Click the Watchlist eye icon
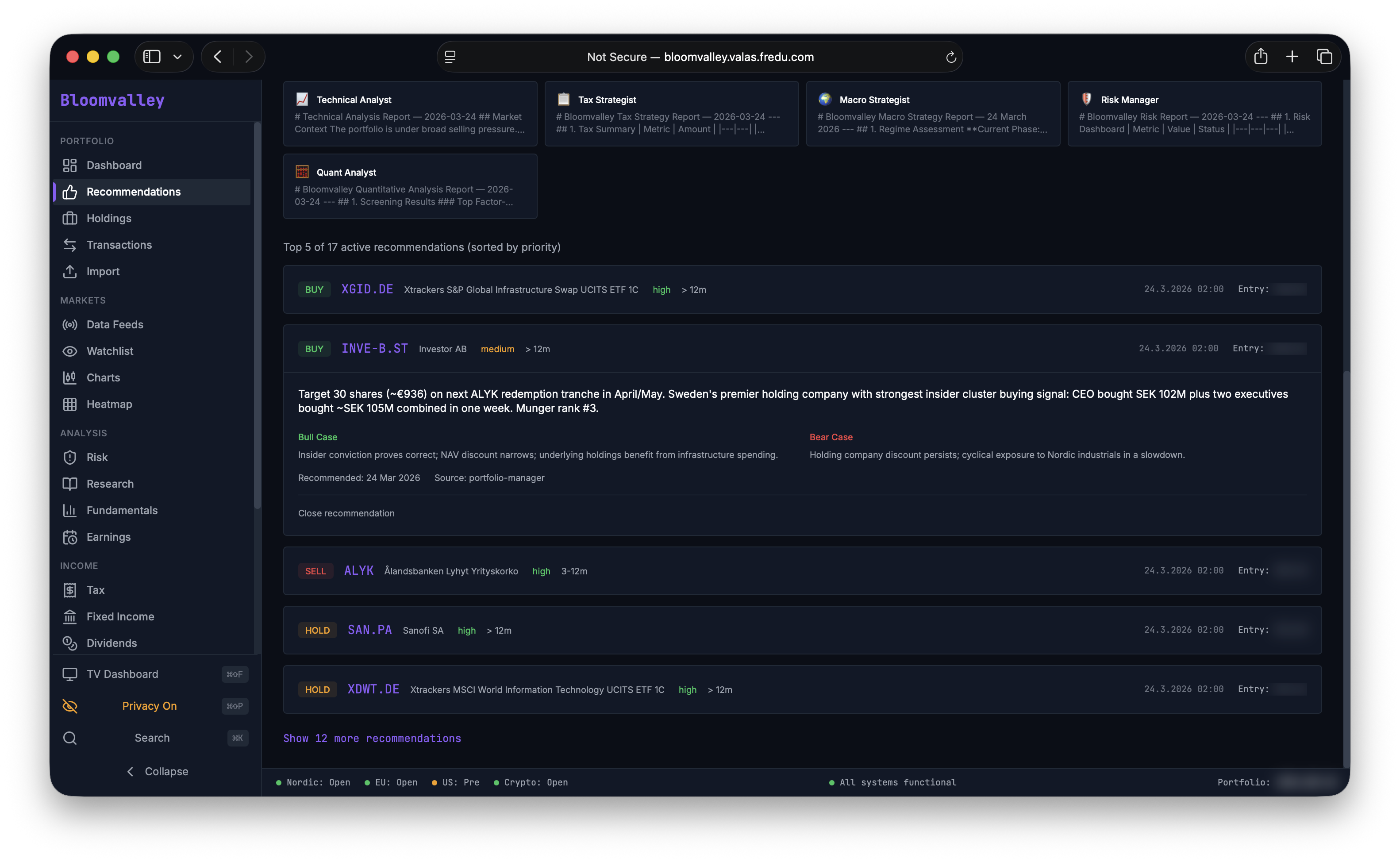 (69, 351)
